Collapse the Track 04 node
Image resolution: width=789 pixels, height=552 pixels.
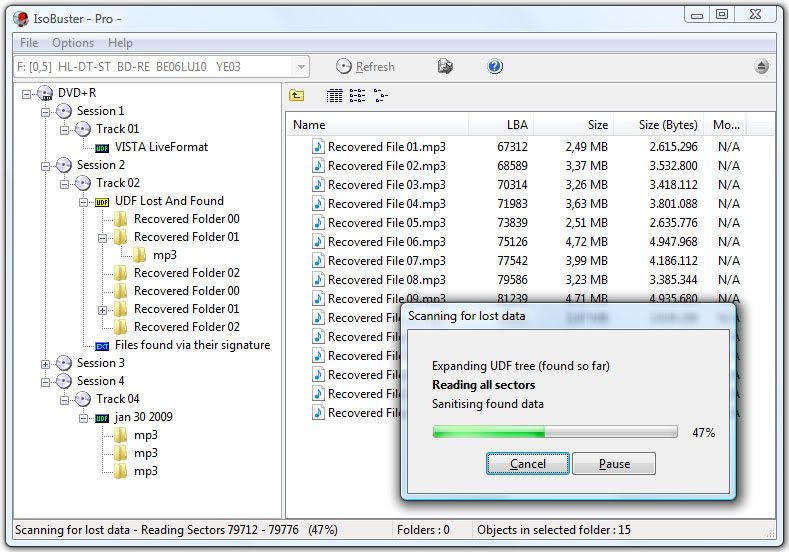[x=65, y=399]
